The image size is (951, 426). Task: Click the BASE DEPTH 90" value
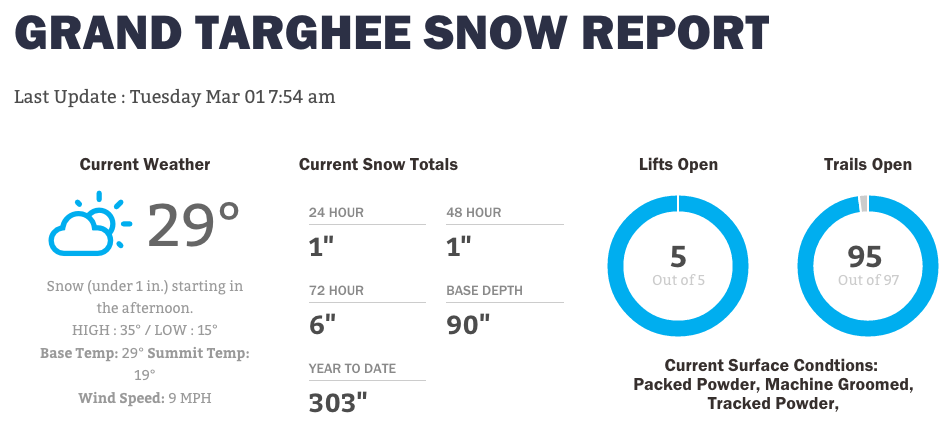pyautogui.click(x=468, y=325)
